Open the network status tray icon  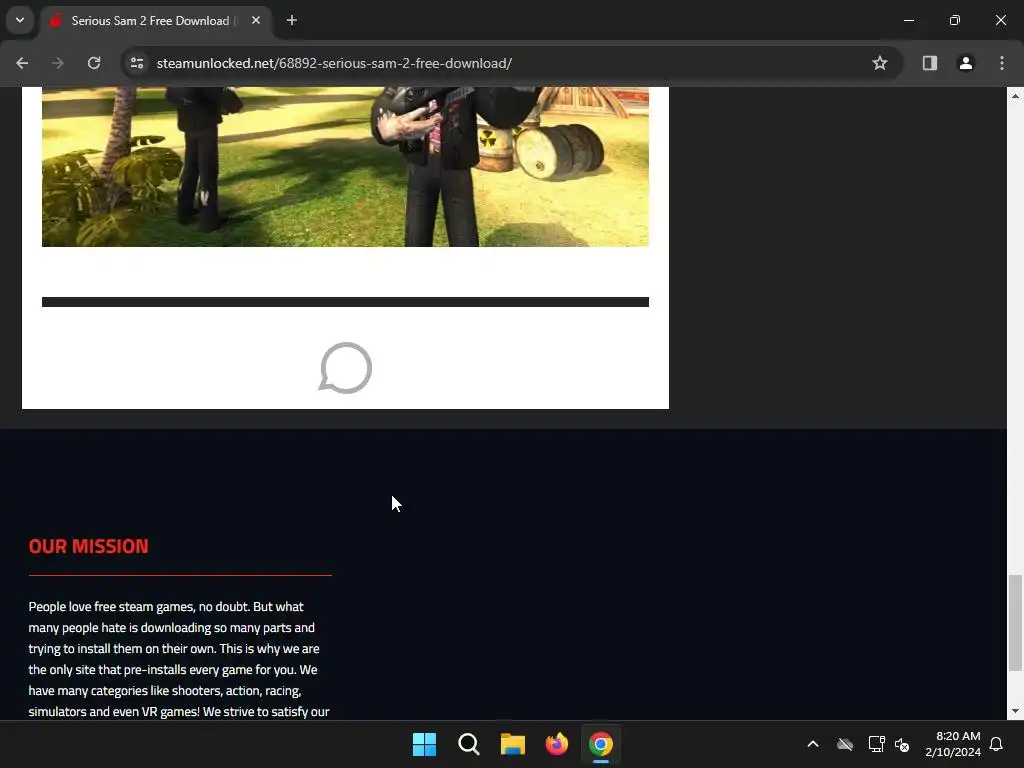point(876,744)
